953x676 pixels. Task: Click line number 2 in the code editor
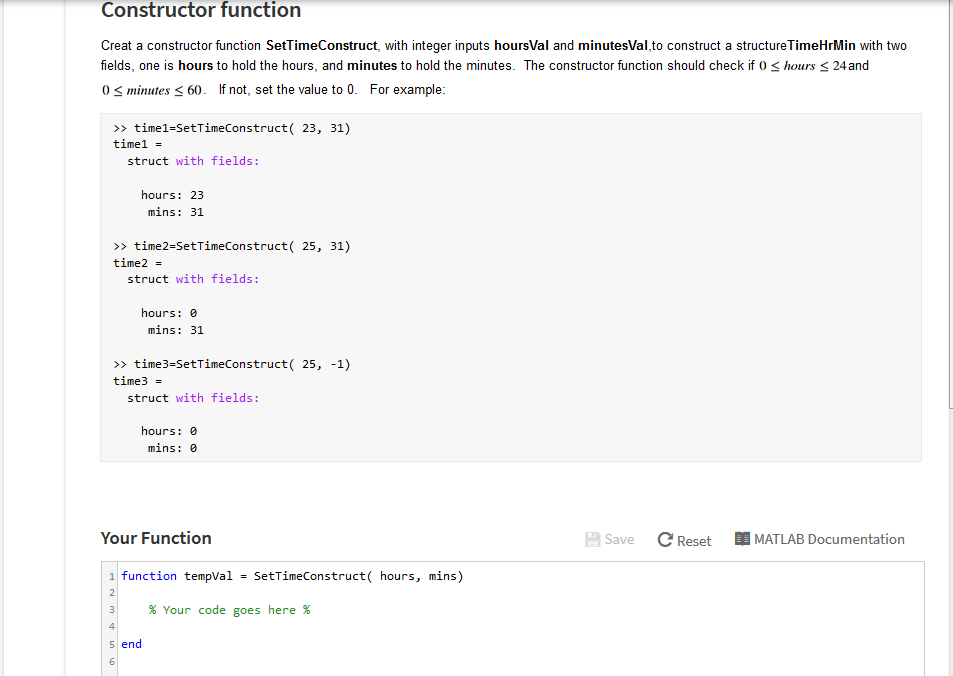tap(111, 593)
